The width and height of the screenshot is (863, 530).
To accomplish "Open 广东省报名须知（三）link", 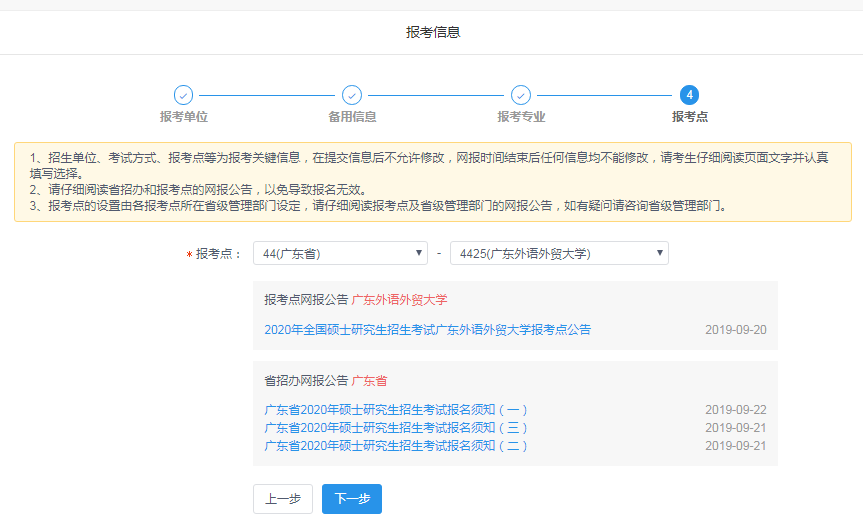I will 396,428.
